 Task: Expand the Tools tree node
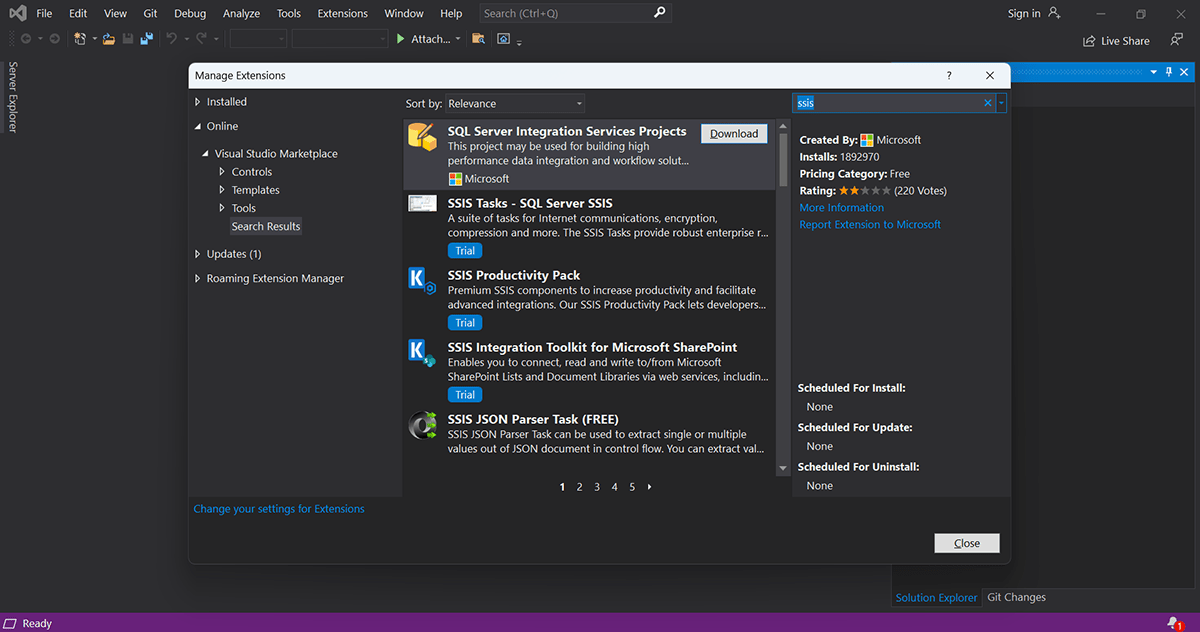coord(222,208)
